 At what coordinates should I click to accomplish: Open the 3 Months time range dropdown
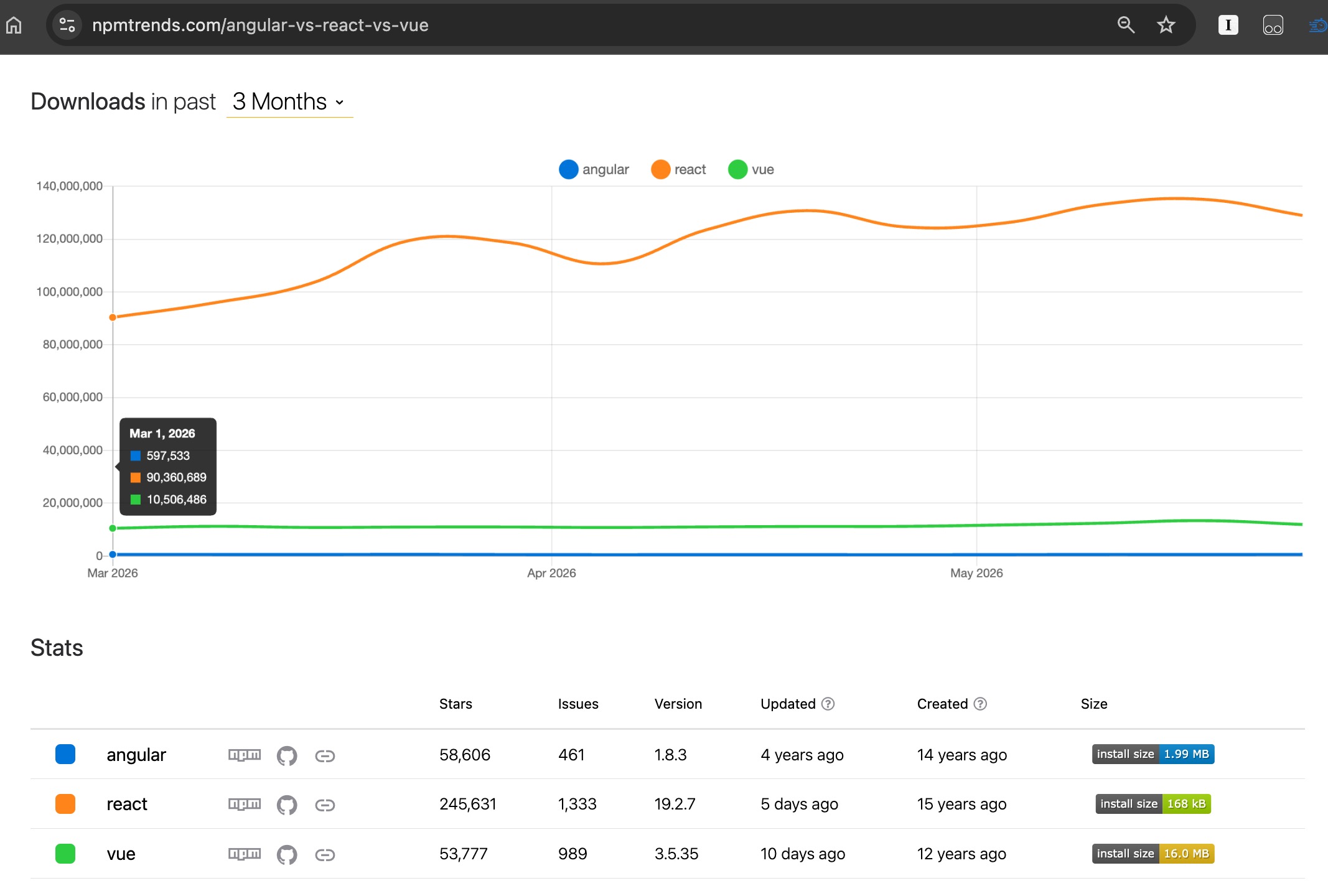[x=289, y=101]
